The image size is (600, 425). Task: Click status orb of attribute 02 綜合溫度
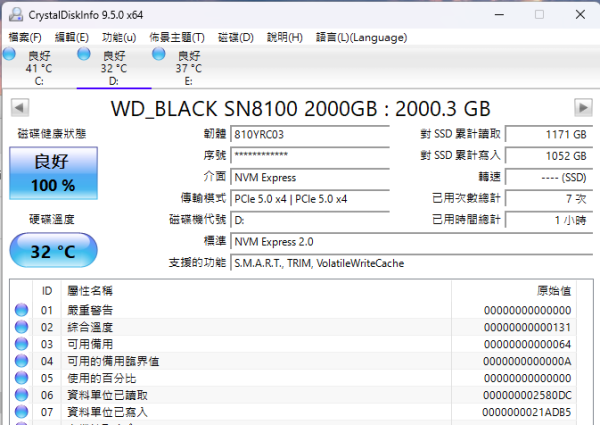21,327
